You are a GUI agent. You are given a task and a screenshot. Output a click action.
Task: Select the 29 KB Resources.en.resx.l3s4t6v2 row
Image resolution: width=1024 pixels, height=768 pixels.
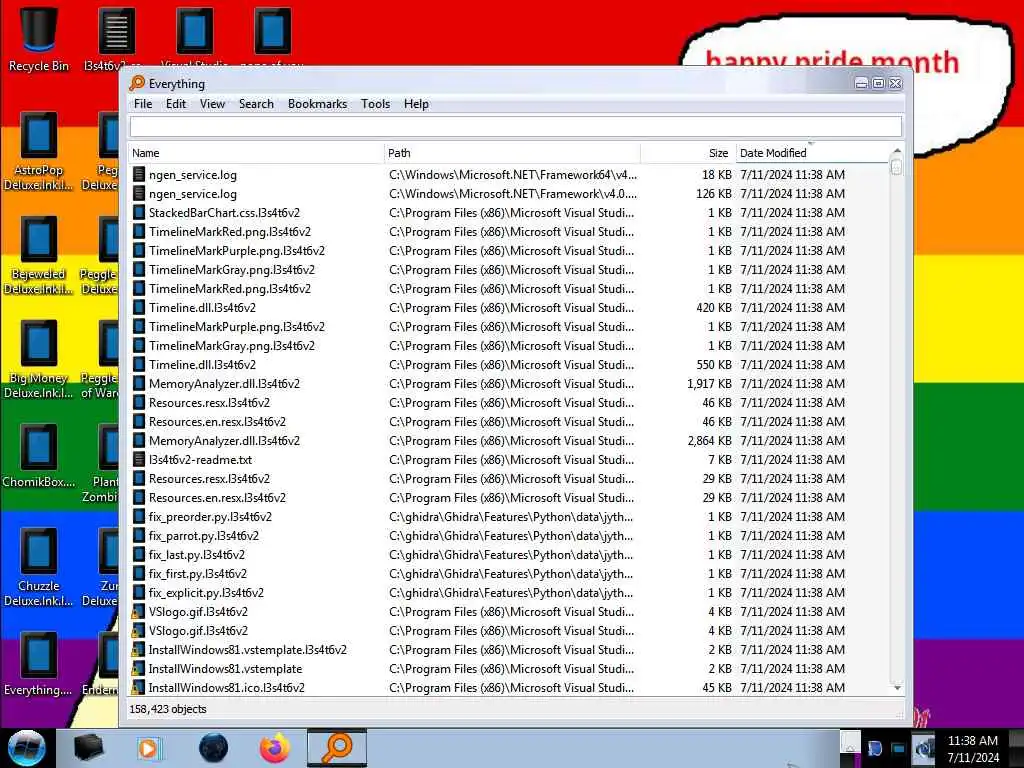[x=509, y=498]
